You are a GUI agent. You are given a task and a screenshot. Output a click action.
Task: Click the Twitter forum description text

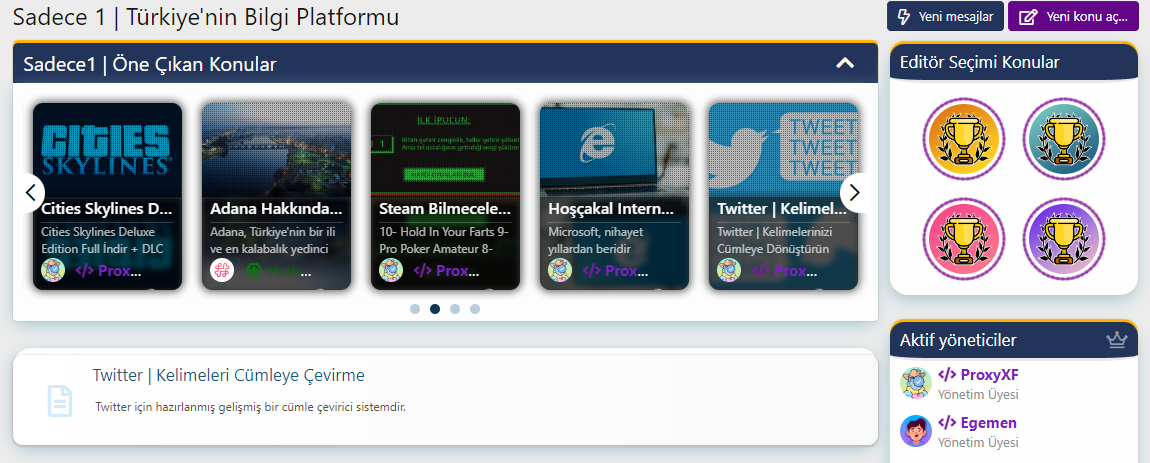tap(250, 406)
